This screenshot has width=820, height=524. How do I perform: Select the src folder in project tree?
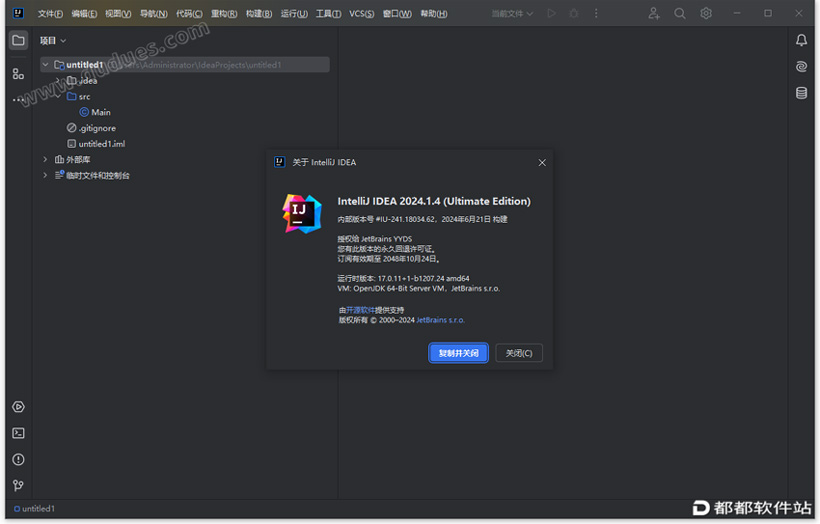(x=78, y=96)
